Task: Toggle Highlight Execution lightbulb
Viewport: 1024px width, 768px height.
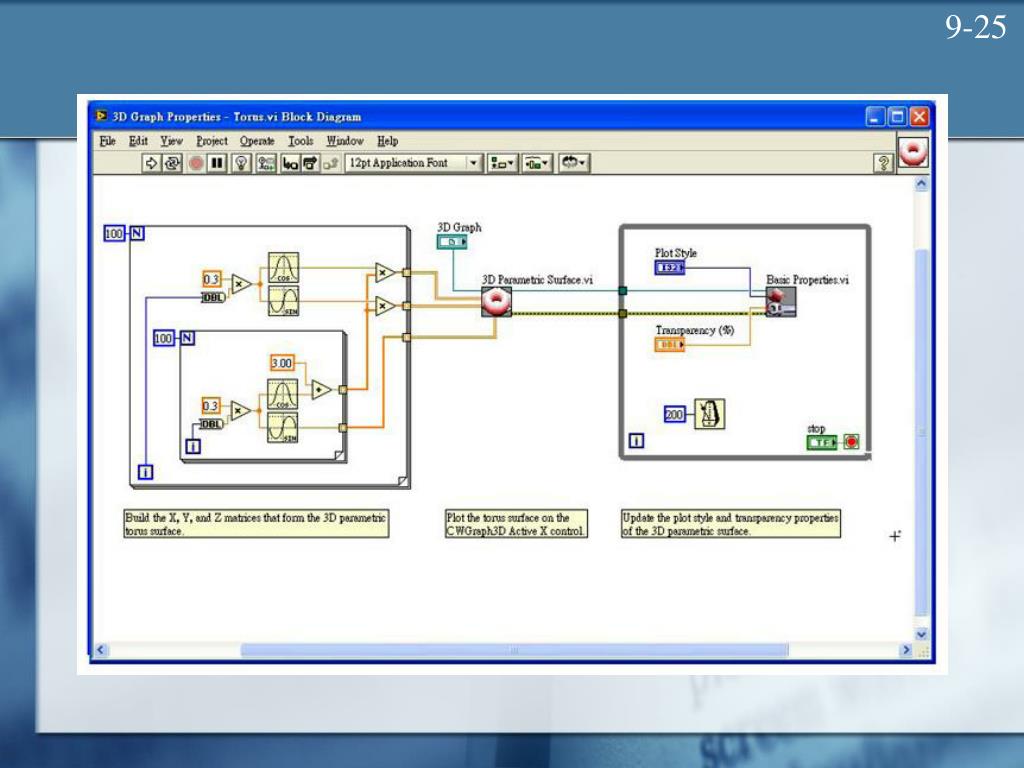Action: [241, 163]
